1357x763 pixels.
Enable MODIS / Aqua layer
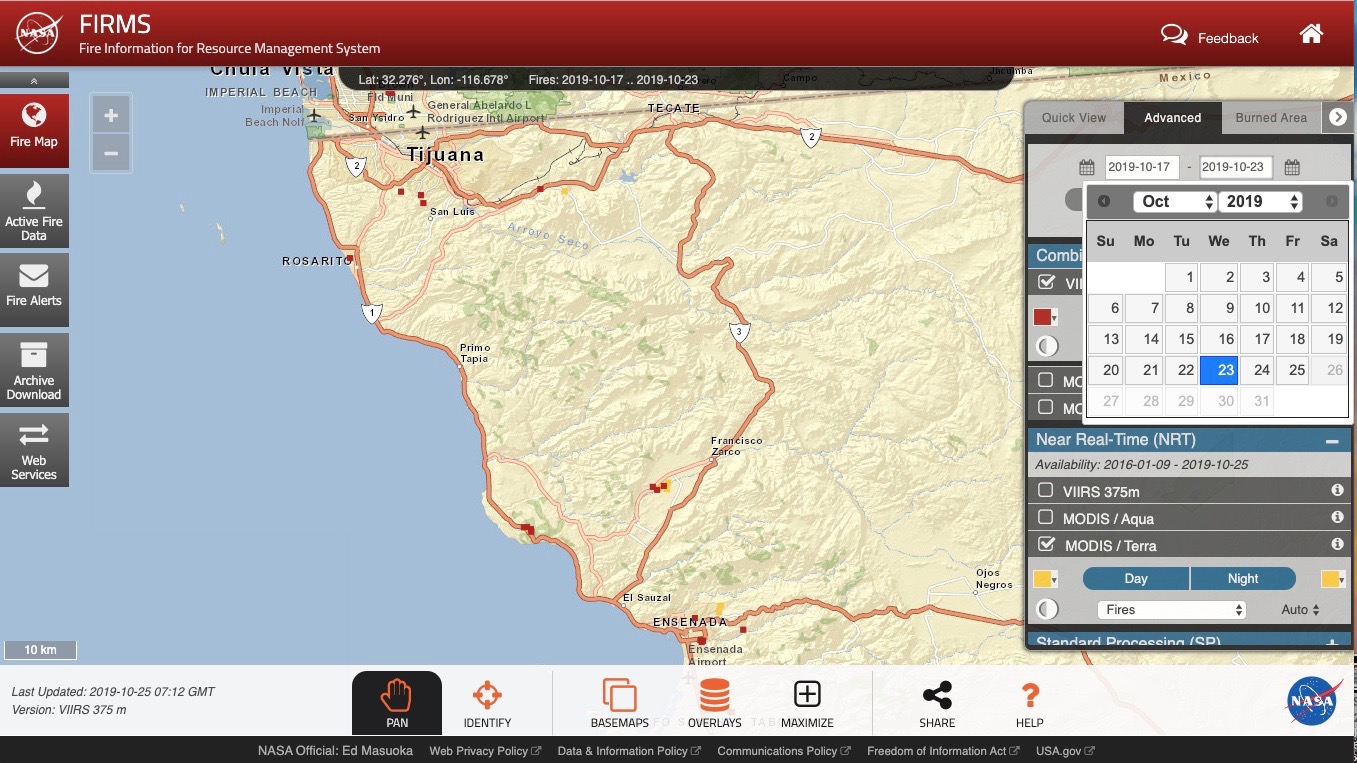click(1046, 517)
